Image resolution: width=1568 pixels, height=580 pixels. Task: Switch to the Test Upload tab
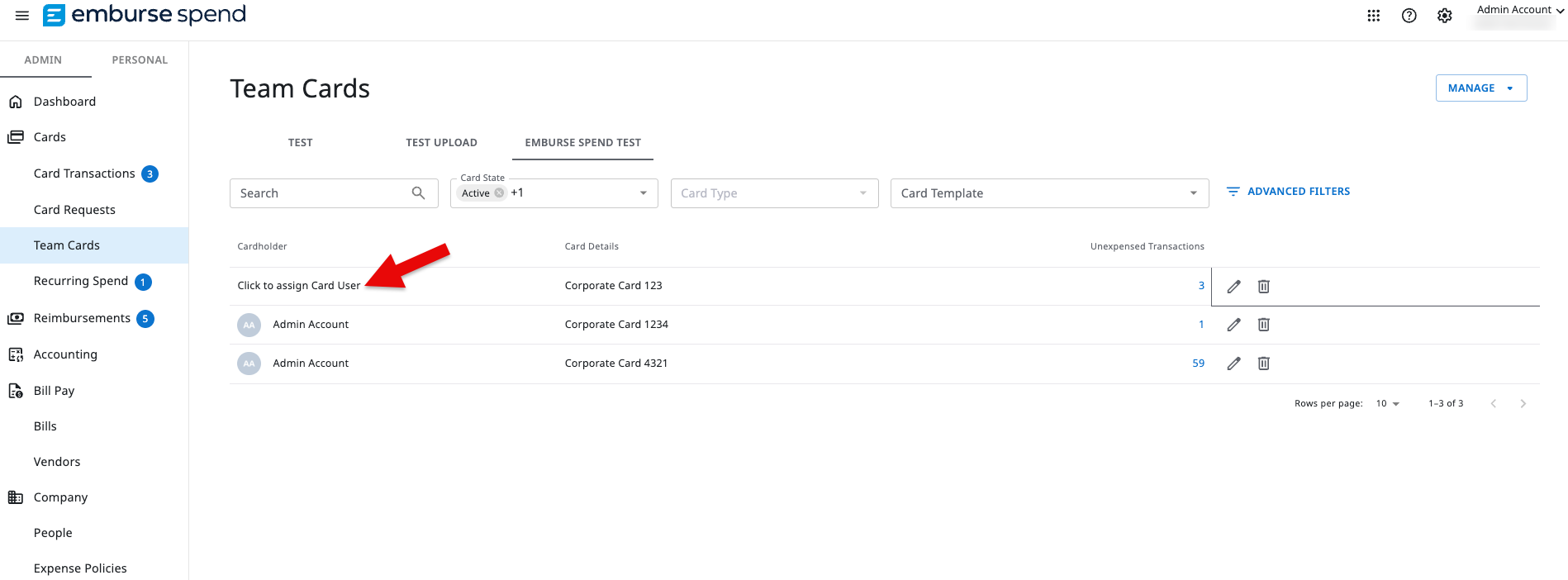(x=441, y=143)
